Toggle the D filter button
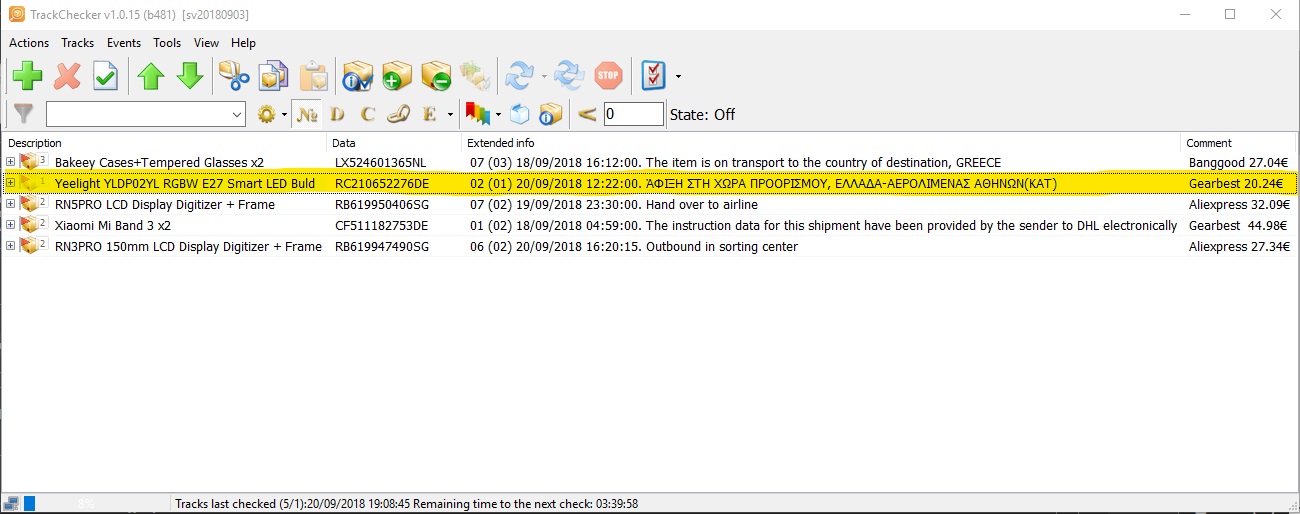The height and width of the screenshot is (514, 1300). click(337, 114)
